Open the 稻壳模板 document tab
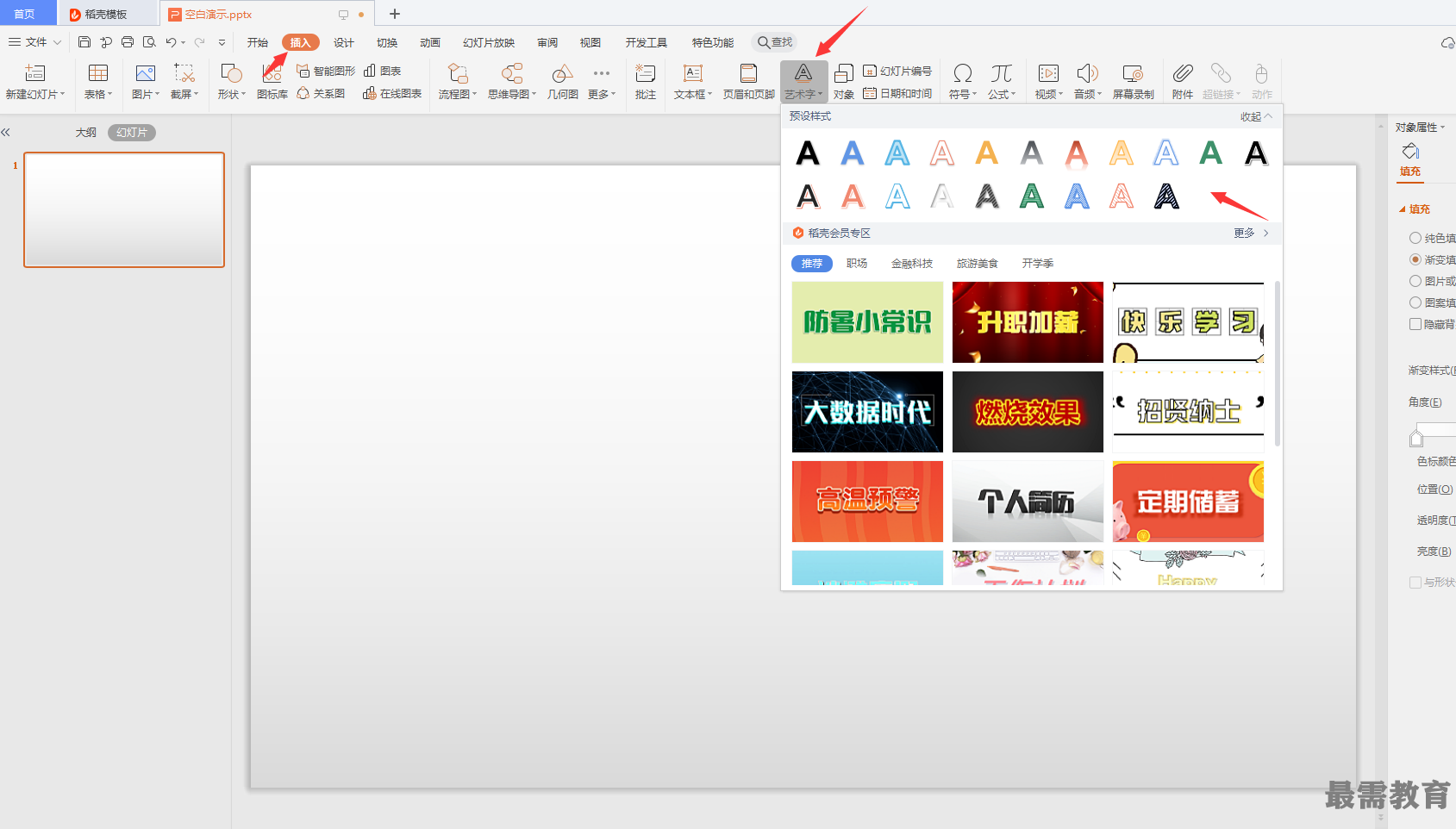Viewport: 1456px width, 829px height. (x=105, y=14)
